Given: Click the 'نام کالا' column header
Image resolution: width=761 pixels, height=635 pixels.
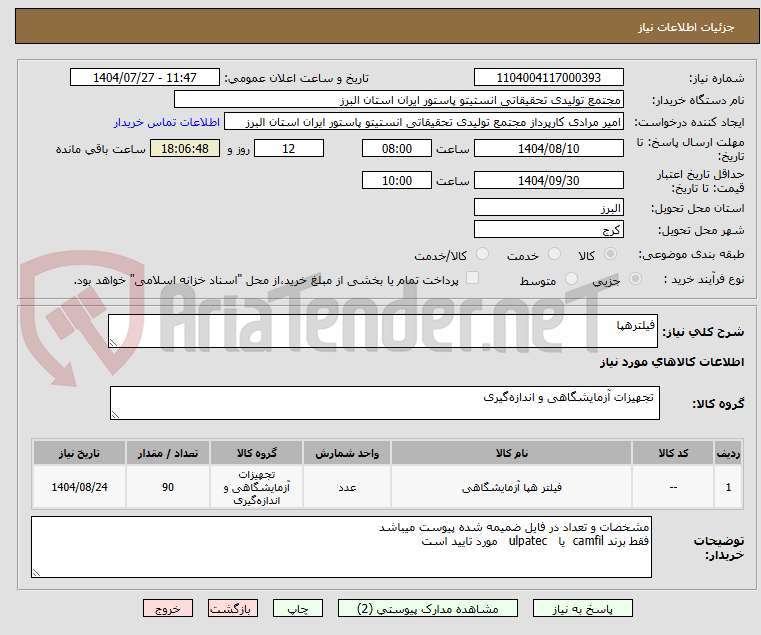Looking at the screenshot, I should [512, 453].
